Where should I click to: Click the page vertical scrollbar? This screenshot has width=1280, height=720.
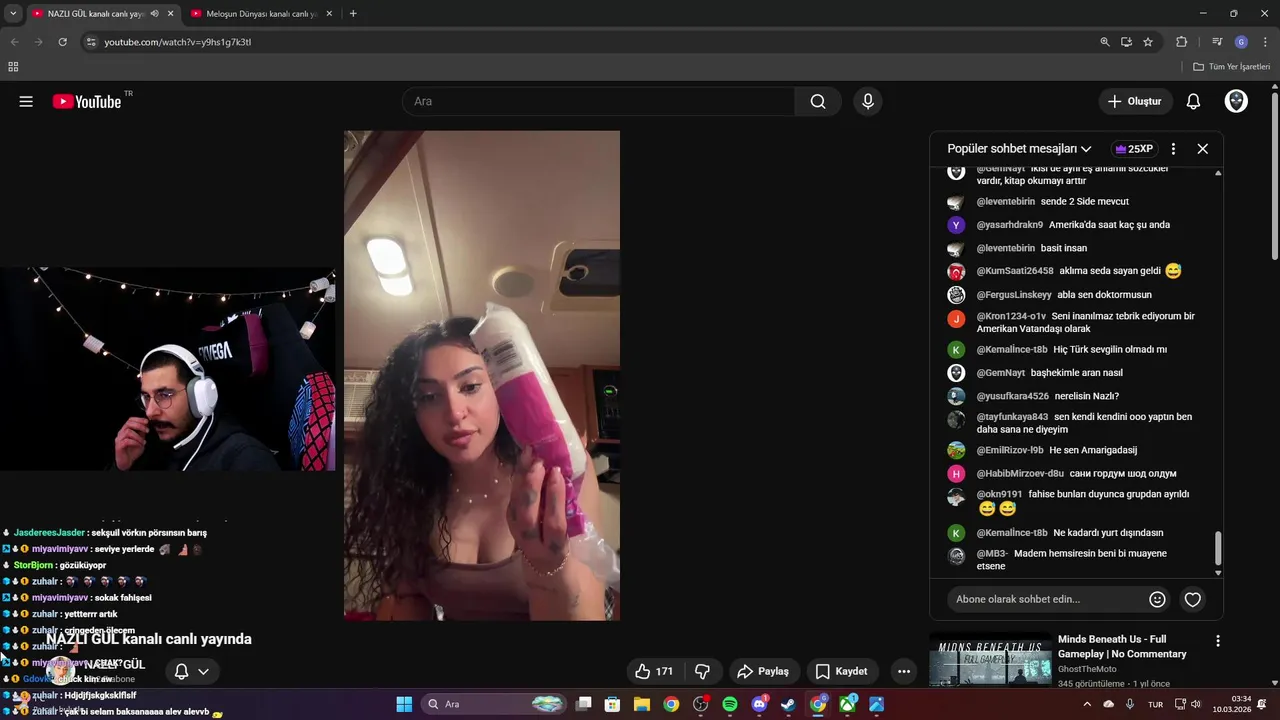tap(1274, 175)
